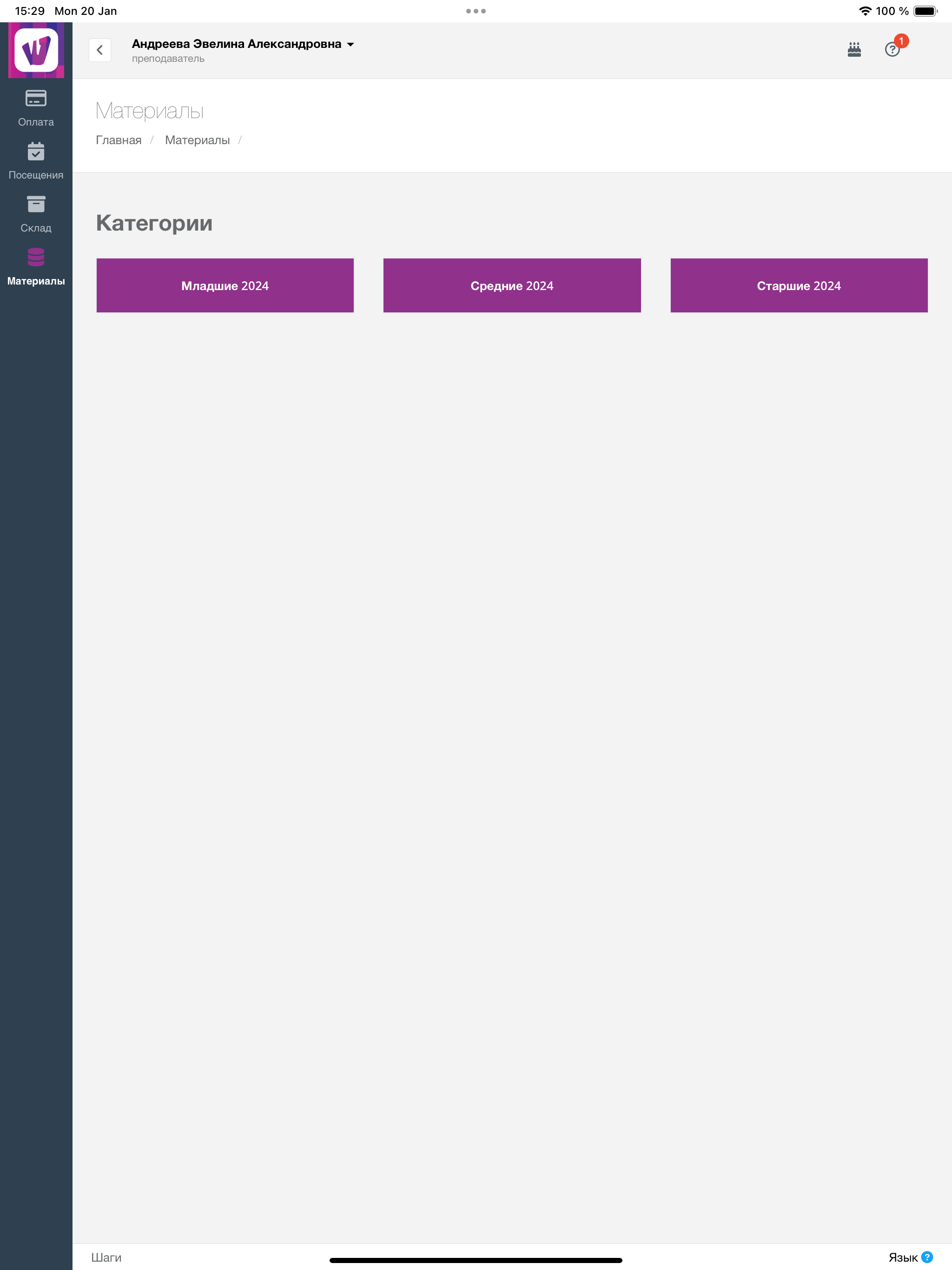952x1270 pixels.
Task: Click the back arrow button
Action: point(100,50)
